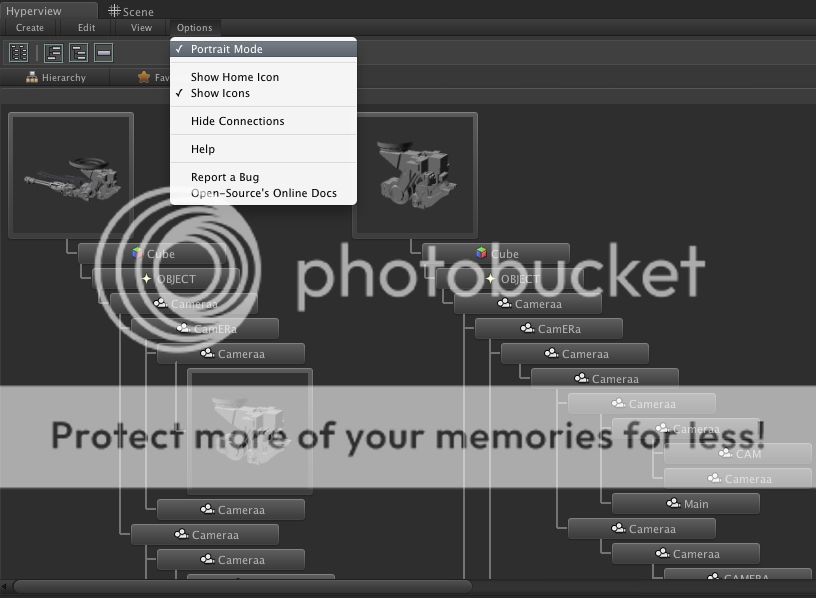
Task: Select the two-column tree layout toolbar icon
Action: pos(19,52)
